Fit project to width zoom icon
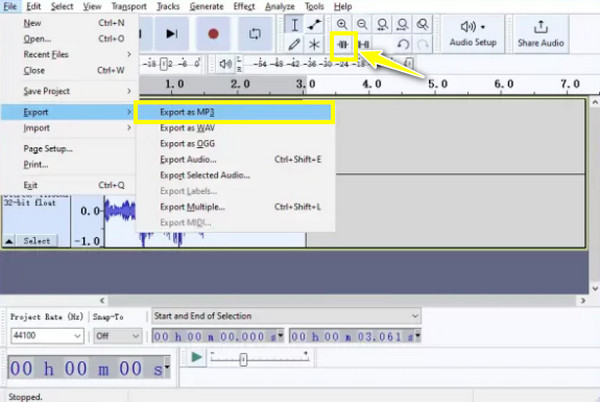This screenshot has width=600, height=402. click(402, 24)
